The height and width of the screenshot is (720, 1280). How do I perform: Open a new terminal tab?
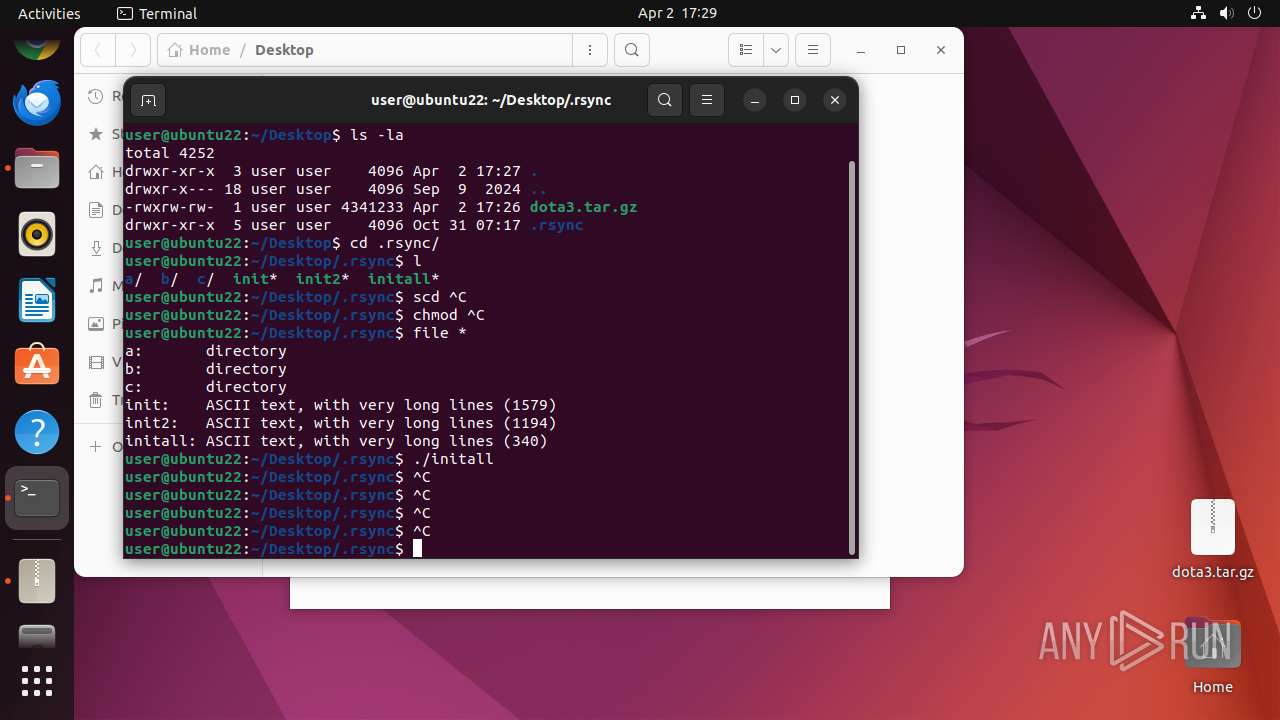148,100
